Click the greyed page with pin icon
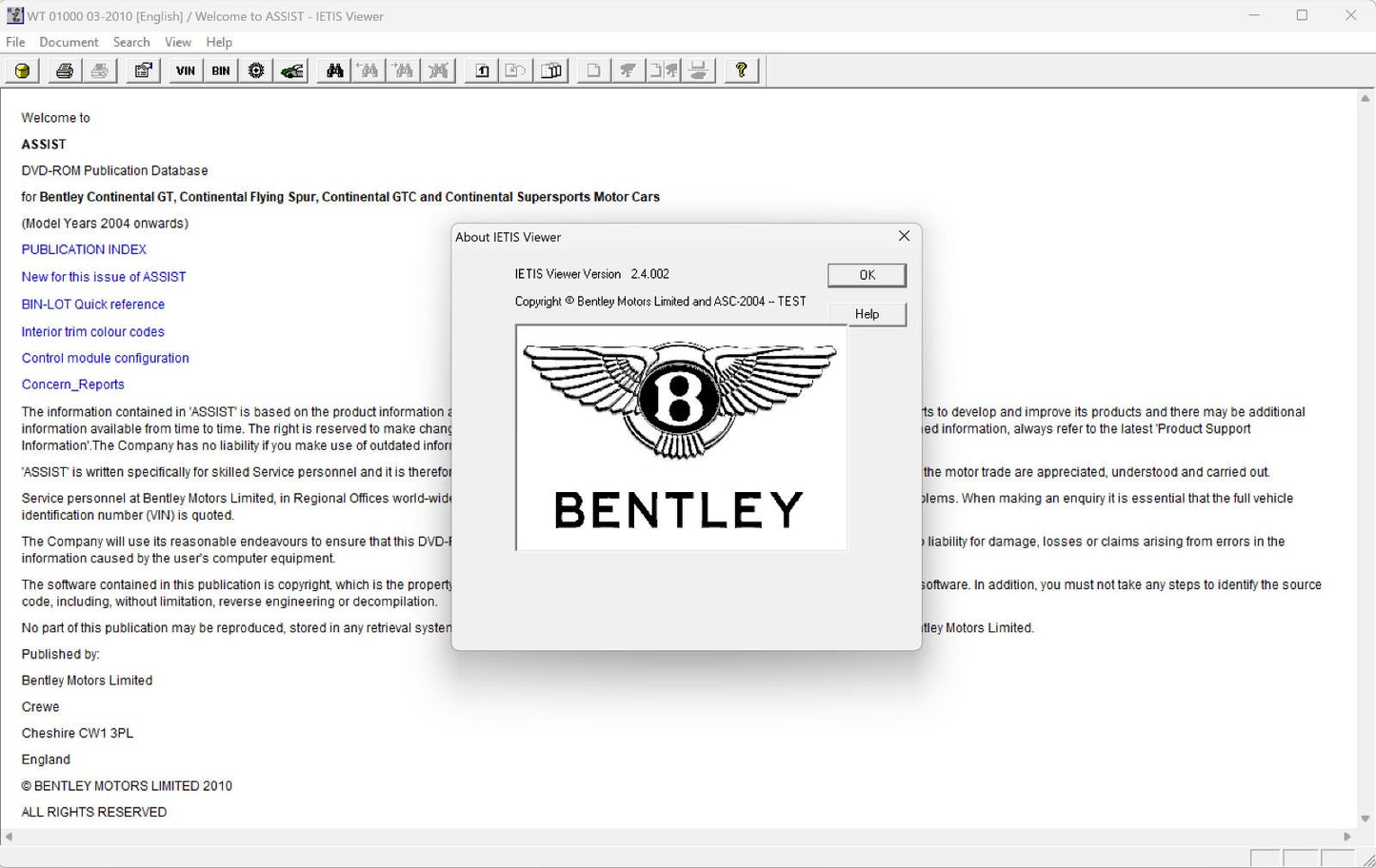Image resolution: width=1376 pixels, height=868 pixels. point(664,70)
